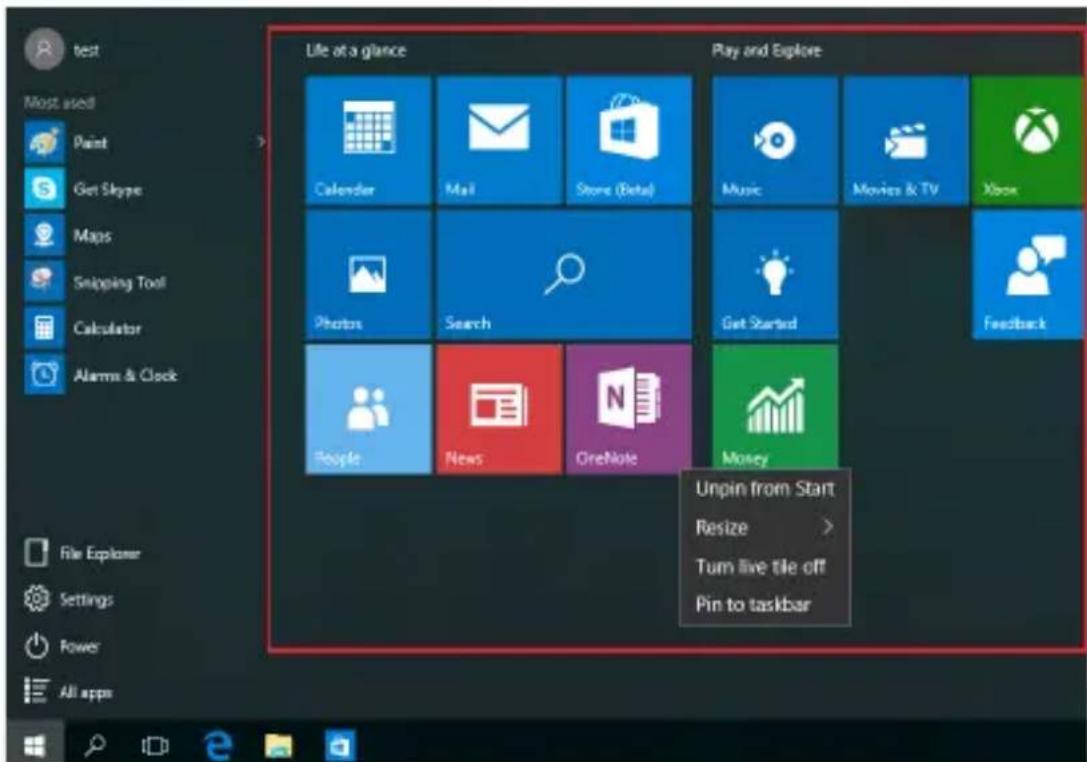Open the Money tile
Screen dimensions: 1087x762
click(775, 408)
